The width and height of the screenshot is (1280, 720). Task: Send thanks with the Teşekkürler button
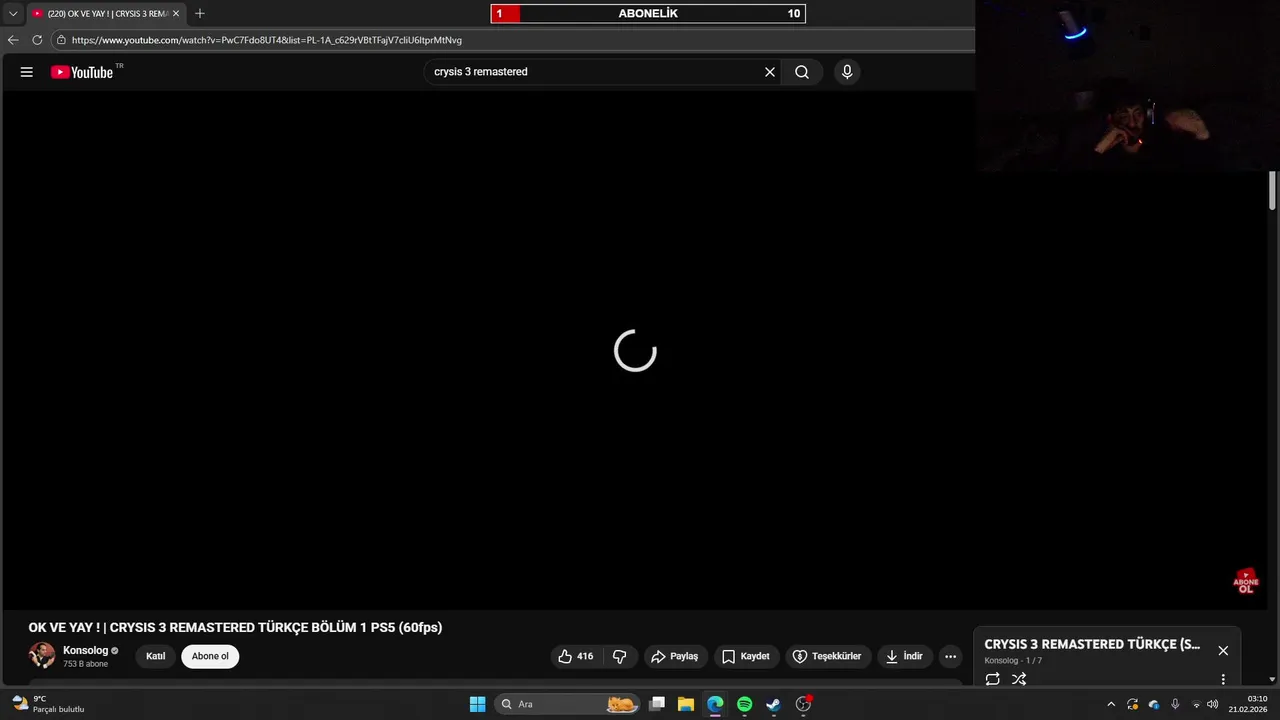coord(827,656)
